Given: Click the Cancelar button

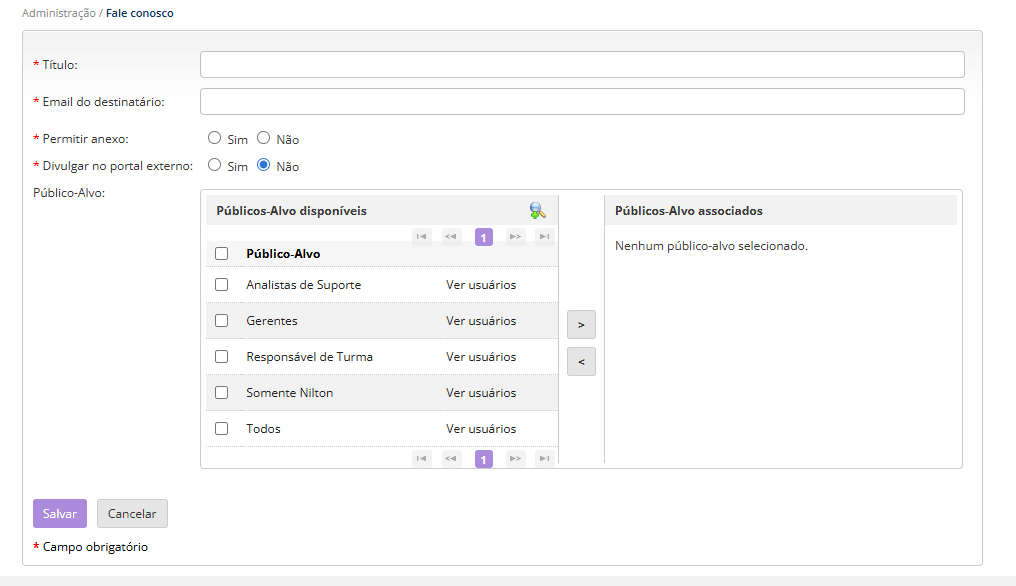Looking at the screenshot, I should (132, 514).
